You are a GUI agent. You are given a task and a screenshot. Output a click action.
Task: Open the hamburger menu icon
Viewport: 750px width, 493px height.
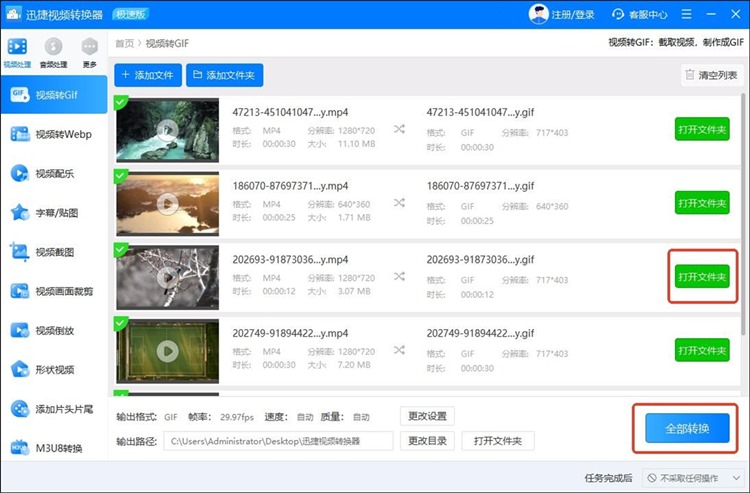pos(686,14)
